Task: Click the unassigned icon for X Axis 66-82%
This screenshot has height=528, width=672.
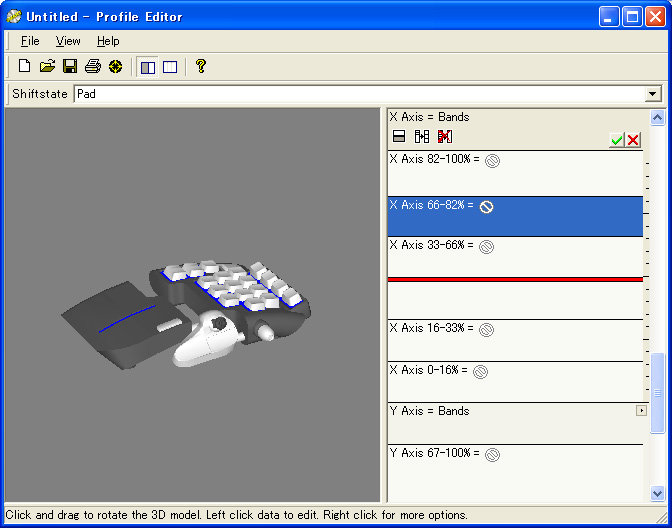Action: [x=486, y=207]
